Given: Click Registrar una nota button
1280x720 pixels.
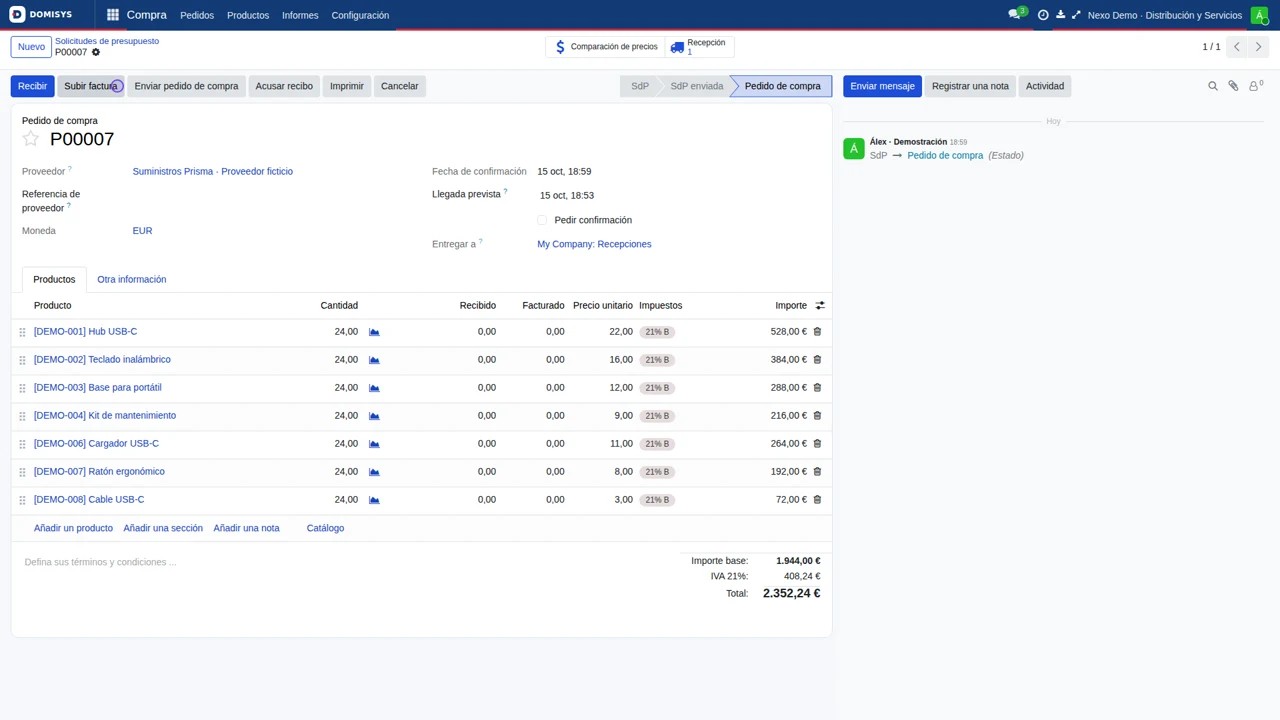Looking at the screenshot, I should [x=970, y=86].
